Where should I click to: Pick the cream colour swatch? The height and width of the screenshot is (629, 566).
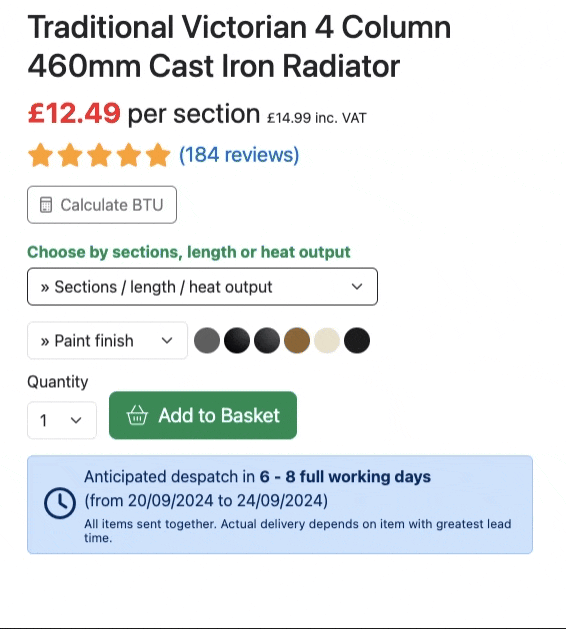[327, 341]
